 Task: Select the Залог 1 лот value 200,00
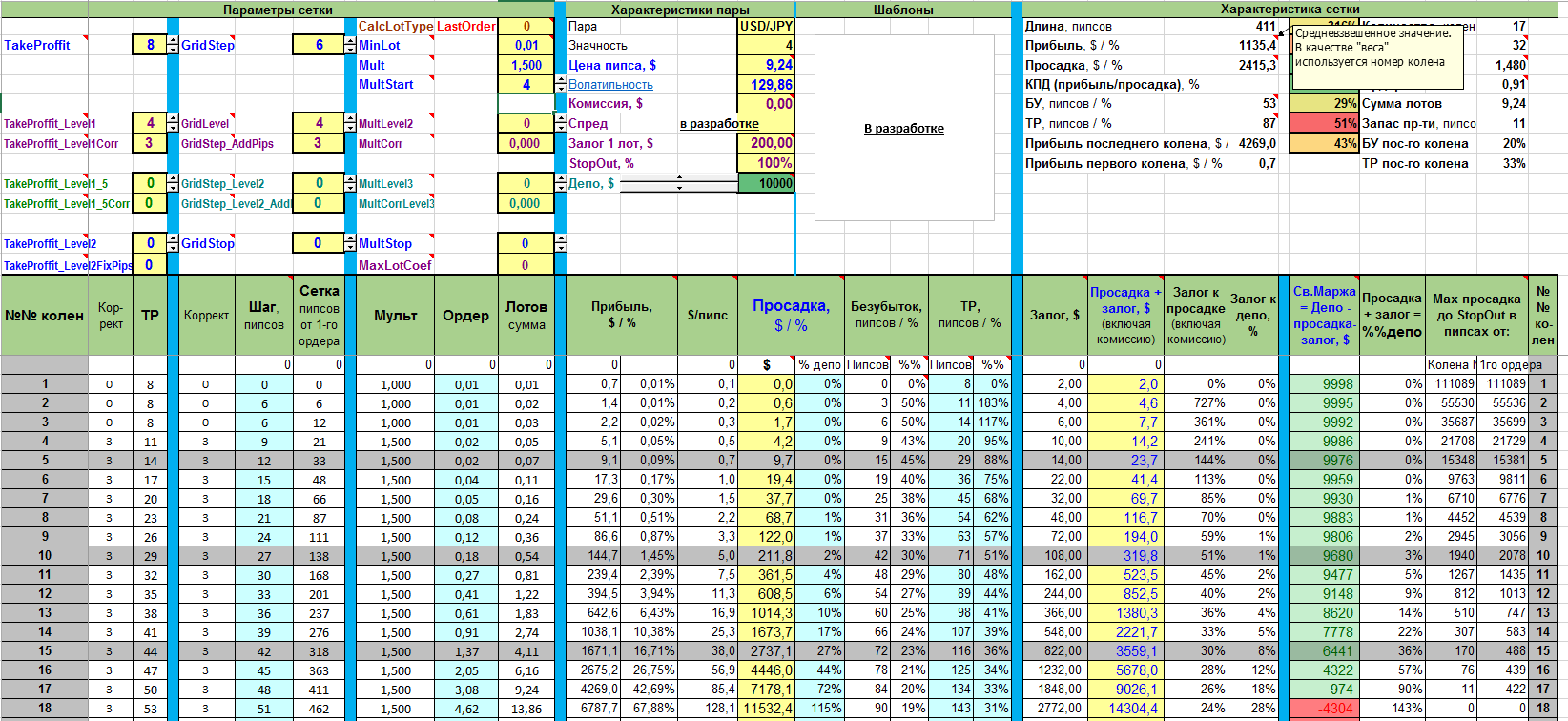[766, 143]
